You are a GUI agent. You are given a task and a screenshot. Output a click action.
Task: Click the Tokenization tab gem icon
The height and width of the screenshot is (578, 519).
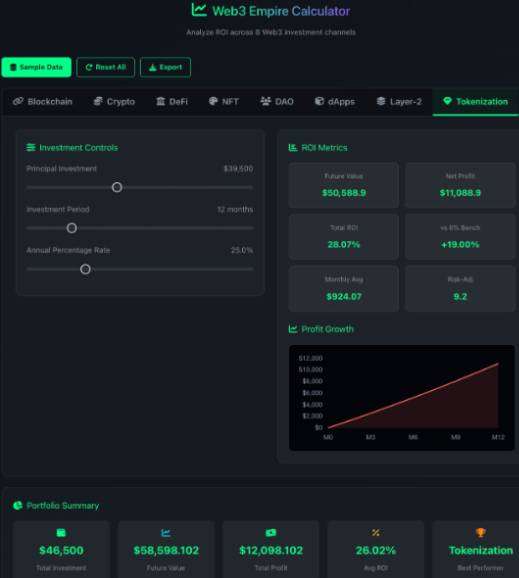447,101
